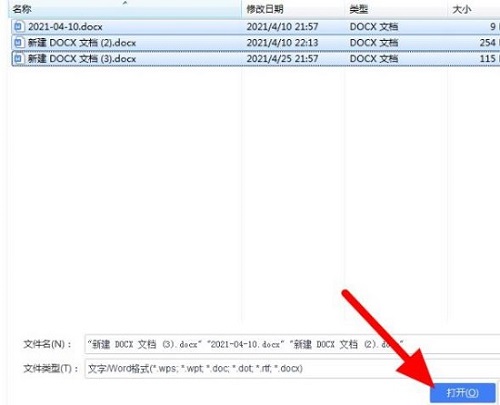Click the 2021-04-10.docx file icon
Viewport: 500px width, 405px height.
pyautogui.click(x=19, y=26)
